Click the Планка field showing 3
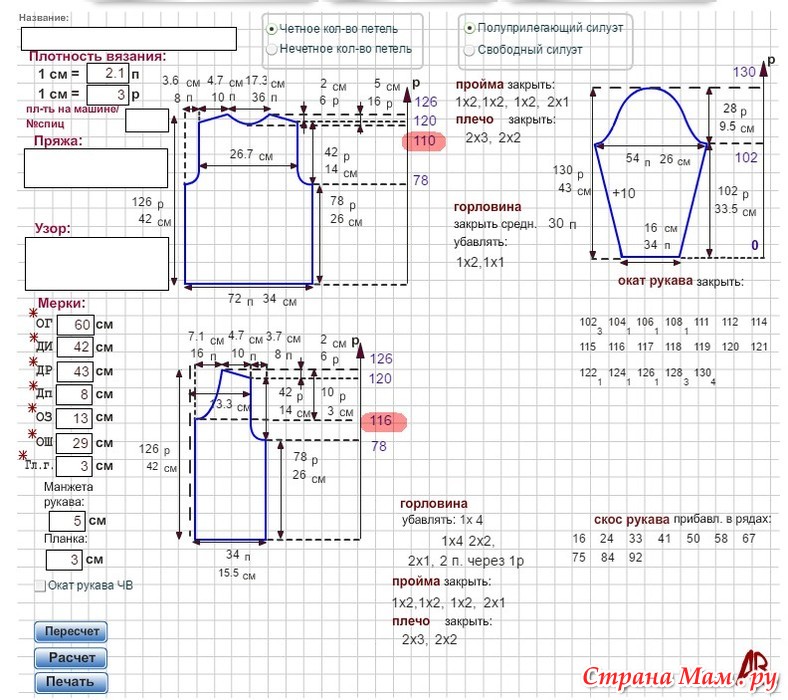The height and width of the screenshot is (700, 788). click(64, 560)
